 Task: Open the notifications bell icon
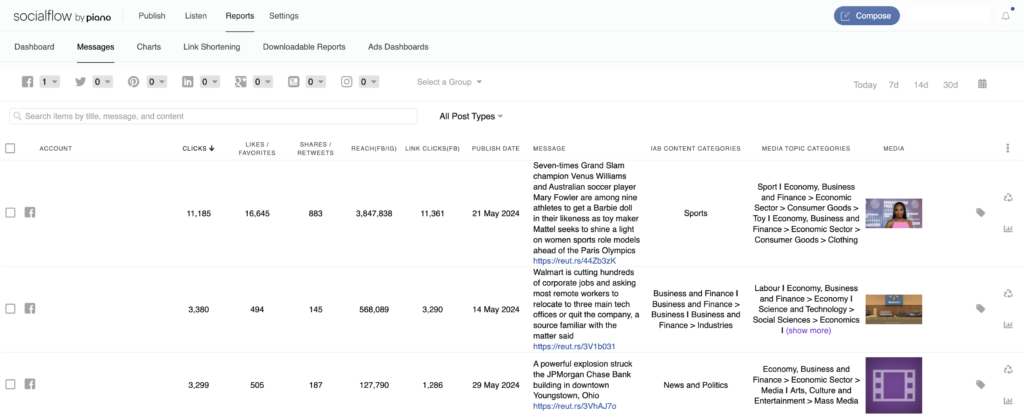tap(1006, 16)
